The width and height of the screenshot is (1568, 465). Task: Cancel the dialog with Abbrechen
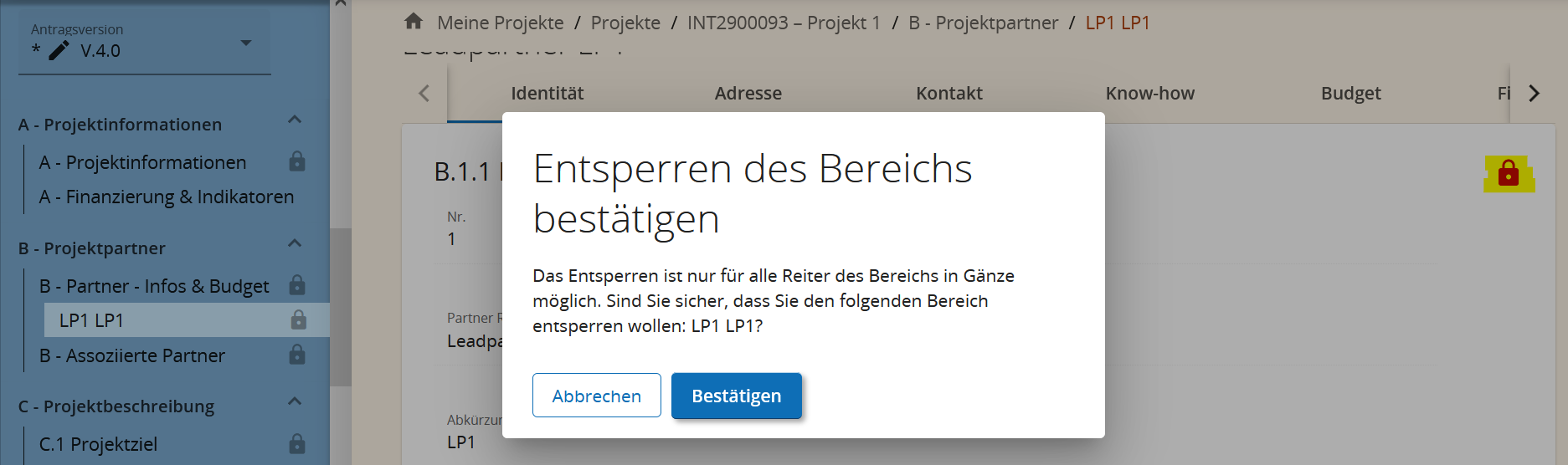(596, 396)
